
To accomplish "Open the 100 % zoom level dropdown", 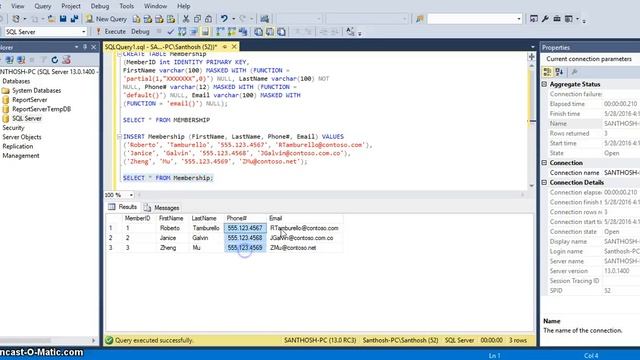I will [x=131, y=195].
